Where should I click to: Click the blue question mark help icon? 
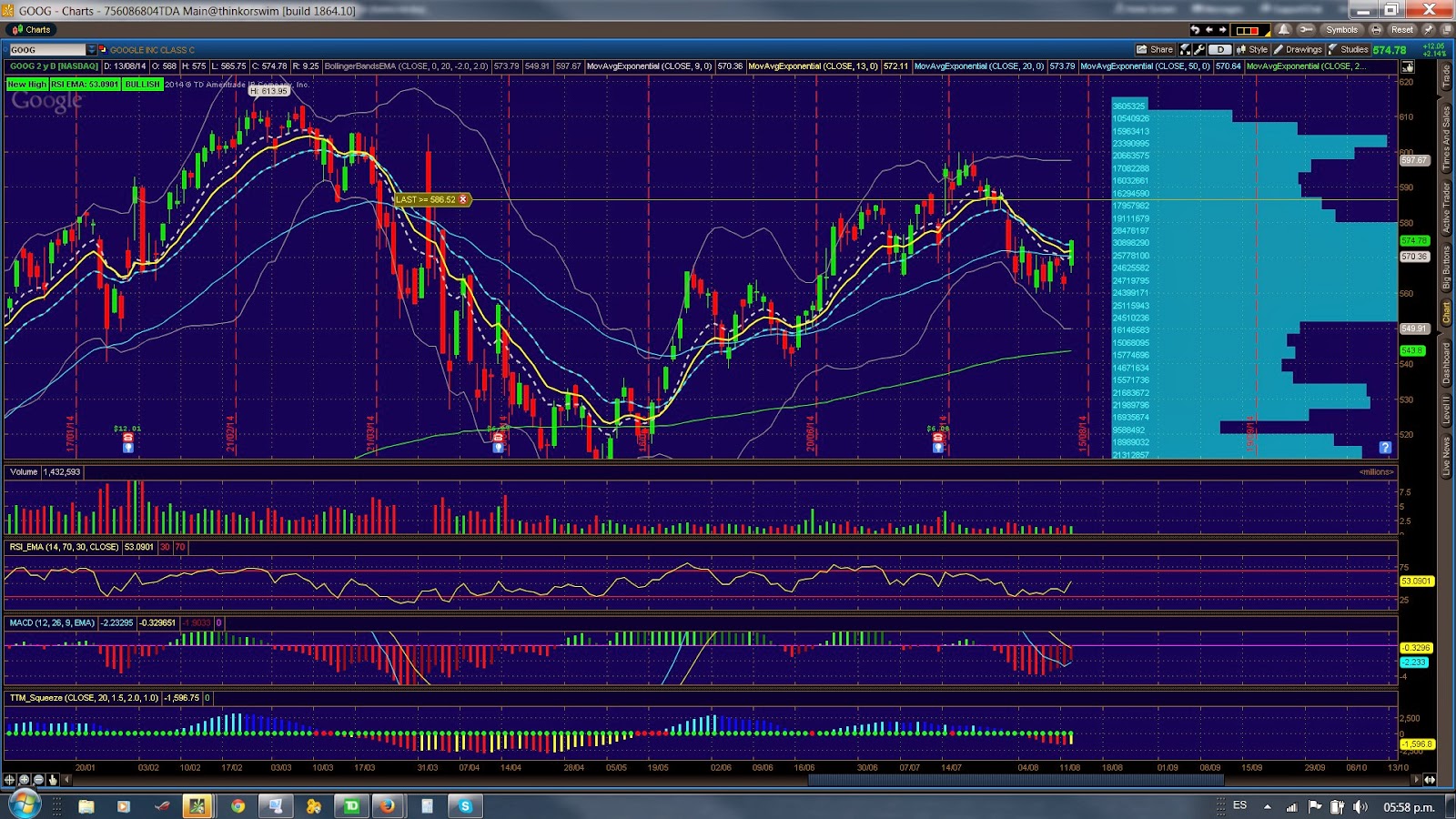click(1385, 448)
